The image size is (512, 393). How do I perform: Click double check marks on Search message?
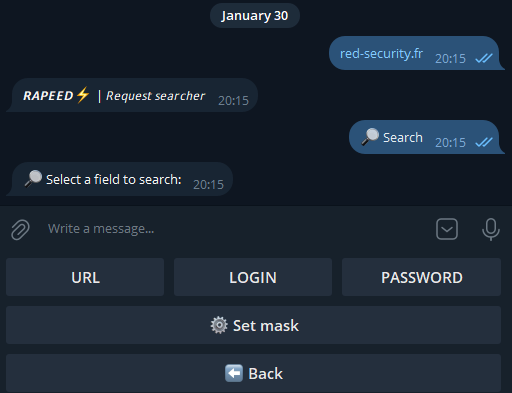tap(484, 142)
